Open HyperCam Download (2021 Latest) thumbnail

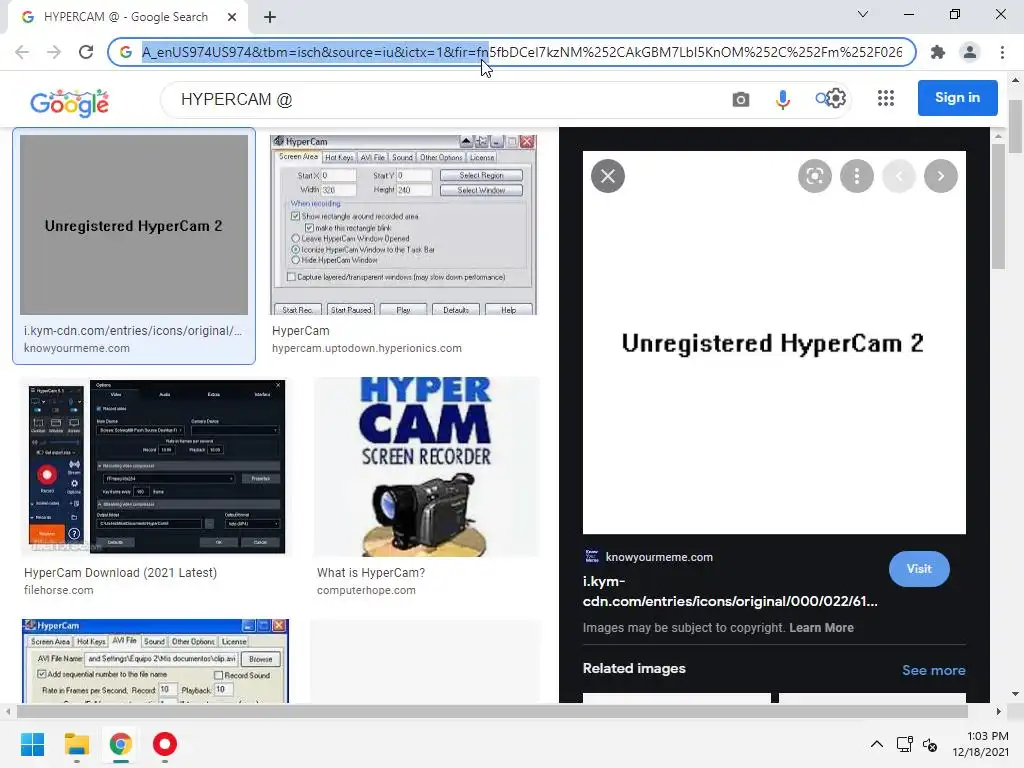pyautogui.click(x=157, y=466)
